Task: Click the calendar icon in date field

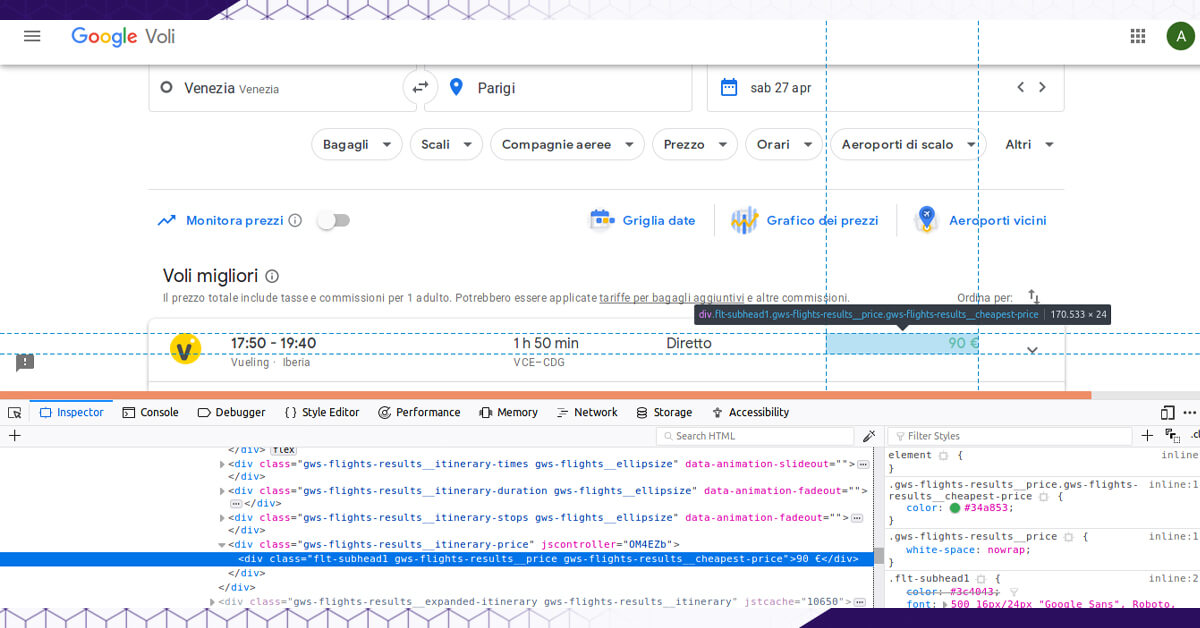Action: click(x=729, y=87)
